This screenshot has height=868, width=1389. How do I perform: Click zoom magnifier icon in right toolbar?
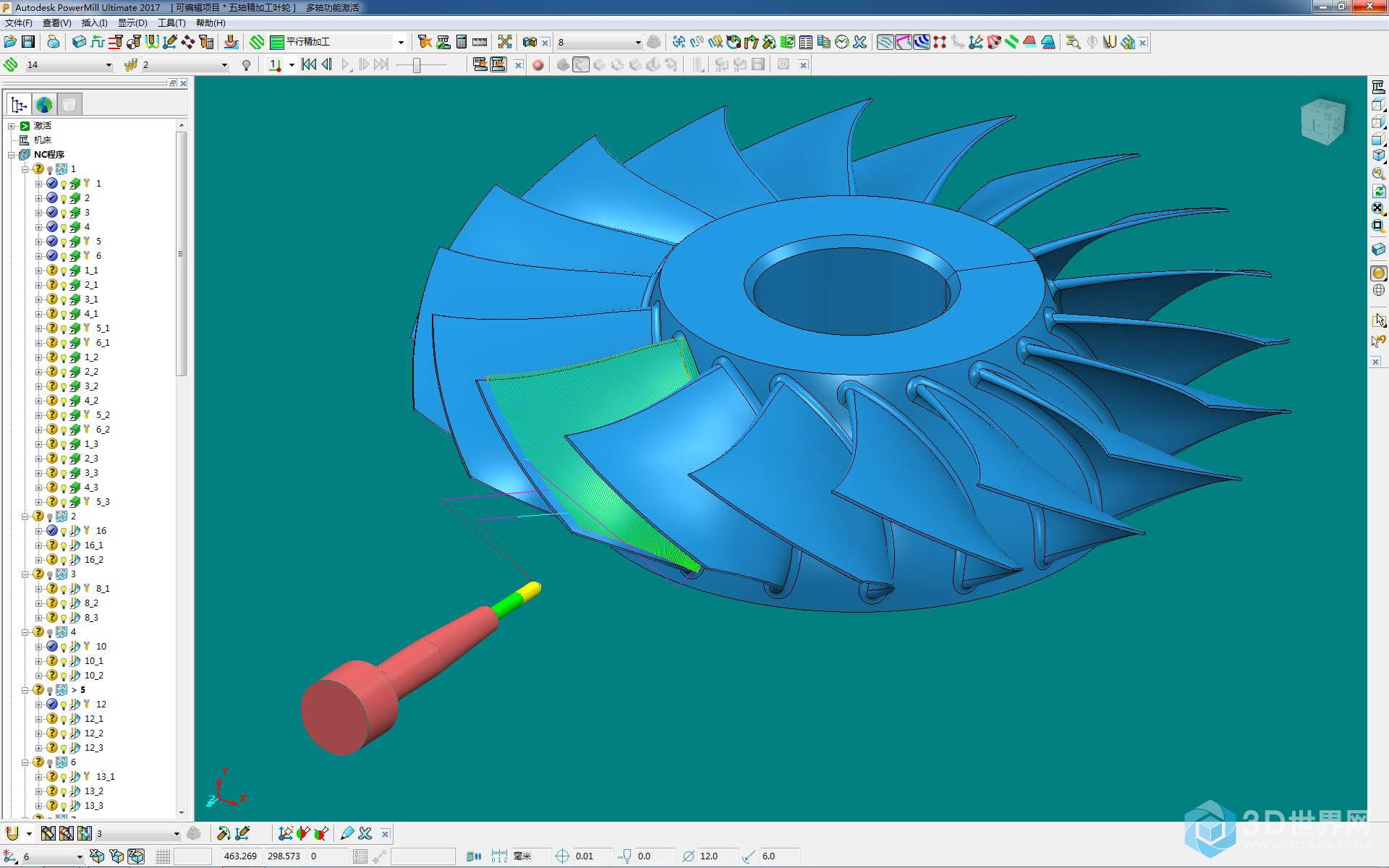coord(1378,173)
